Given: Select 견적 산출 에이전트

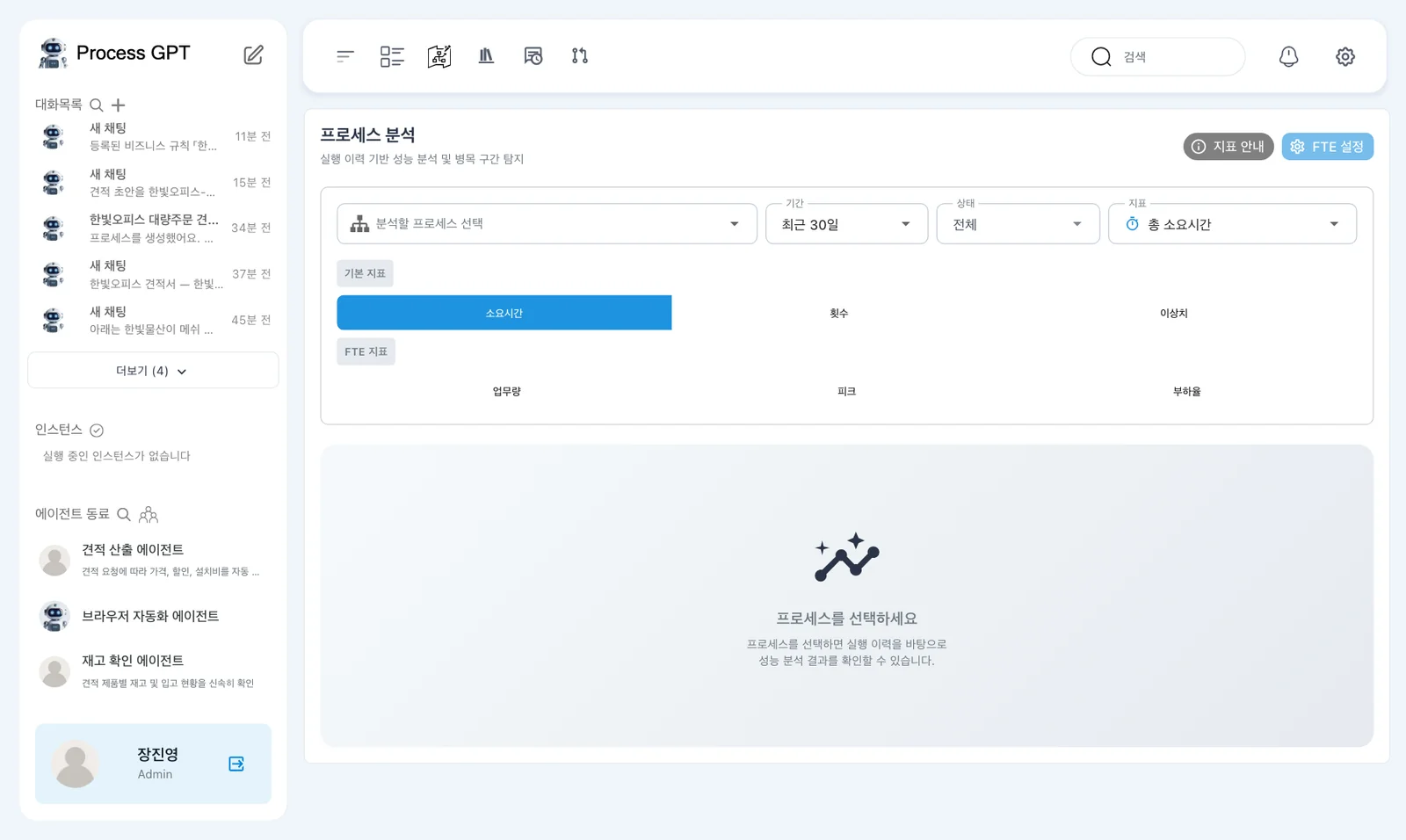Looking at the screenshot, I should point(153,560).
